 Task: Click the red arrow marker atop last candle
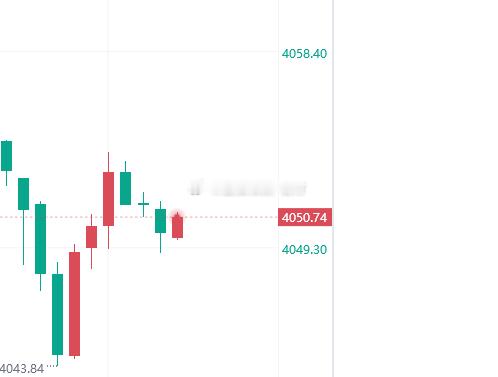point(177,215)
